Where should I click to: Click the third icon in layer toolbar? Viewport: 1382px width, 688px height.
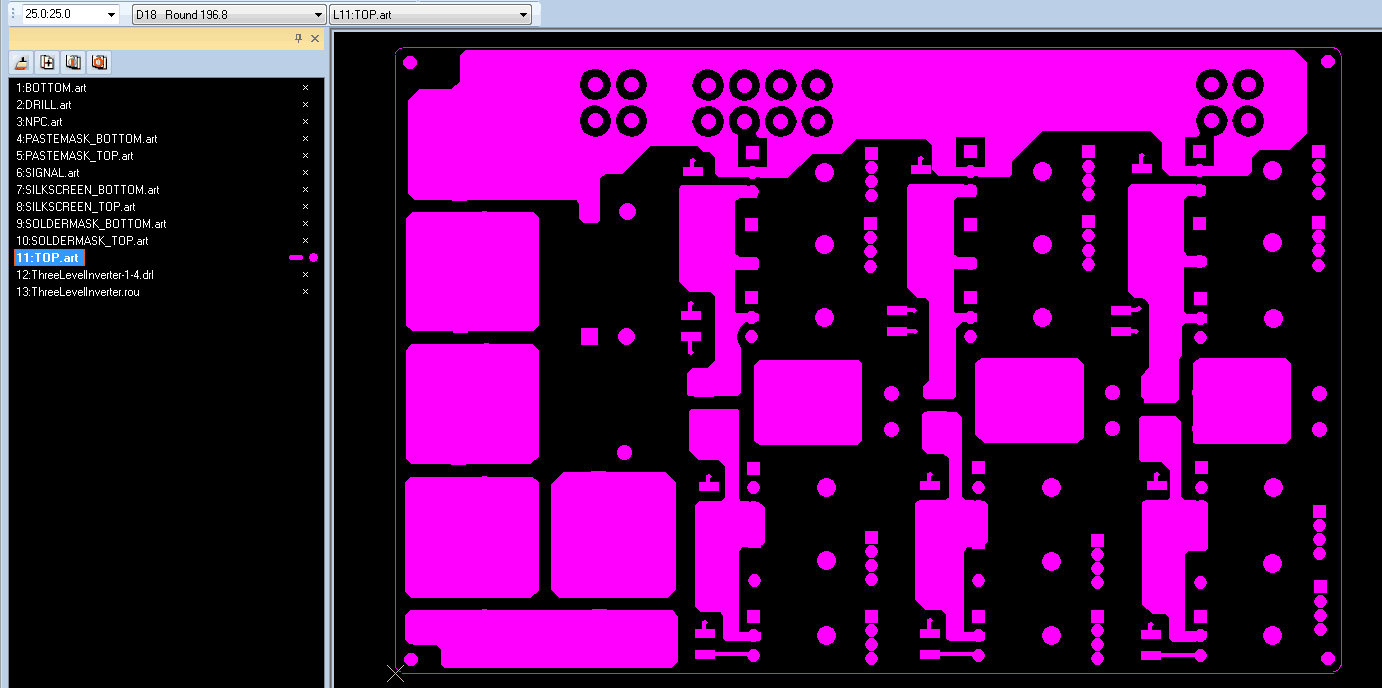coord(73,63)
